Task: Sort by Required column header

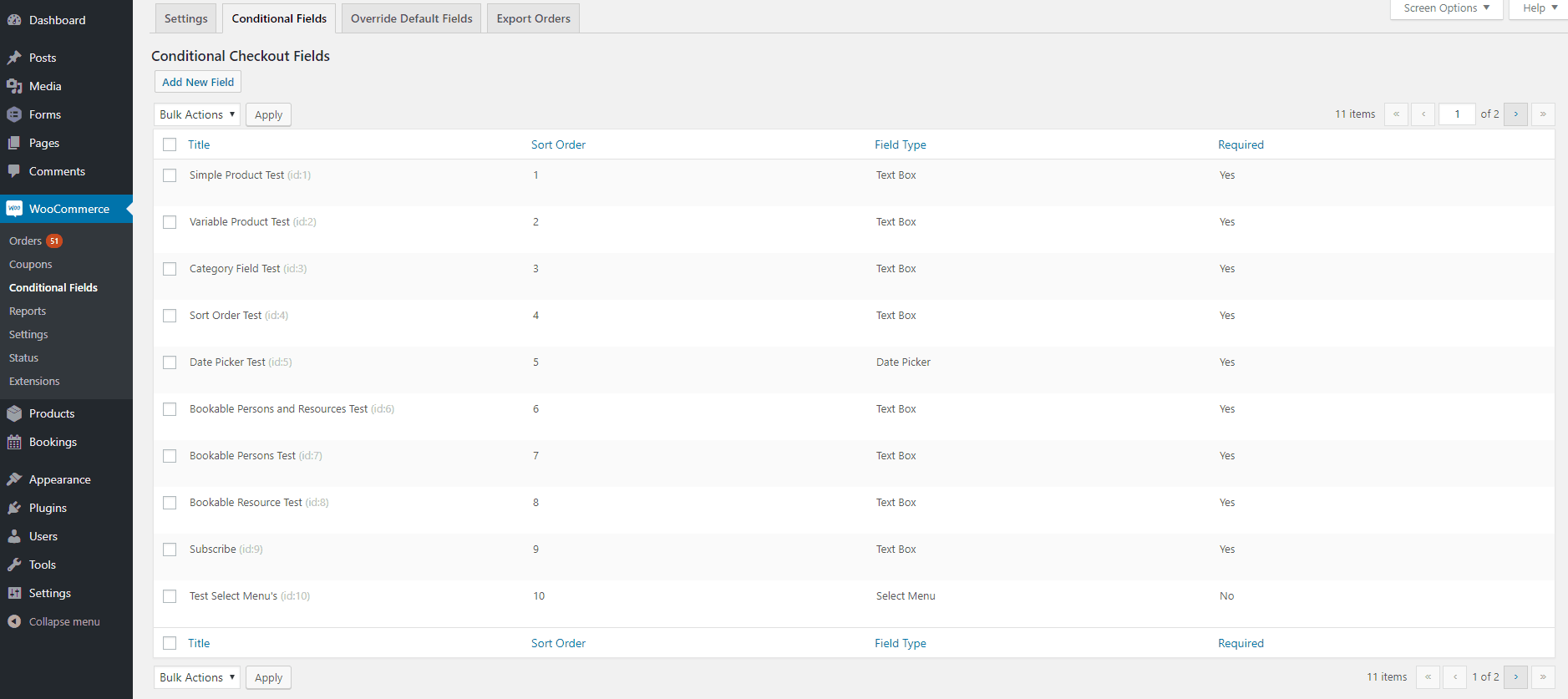Action: 1241,144
